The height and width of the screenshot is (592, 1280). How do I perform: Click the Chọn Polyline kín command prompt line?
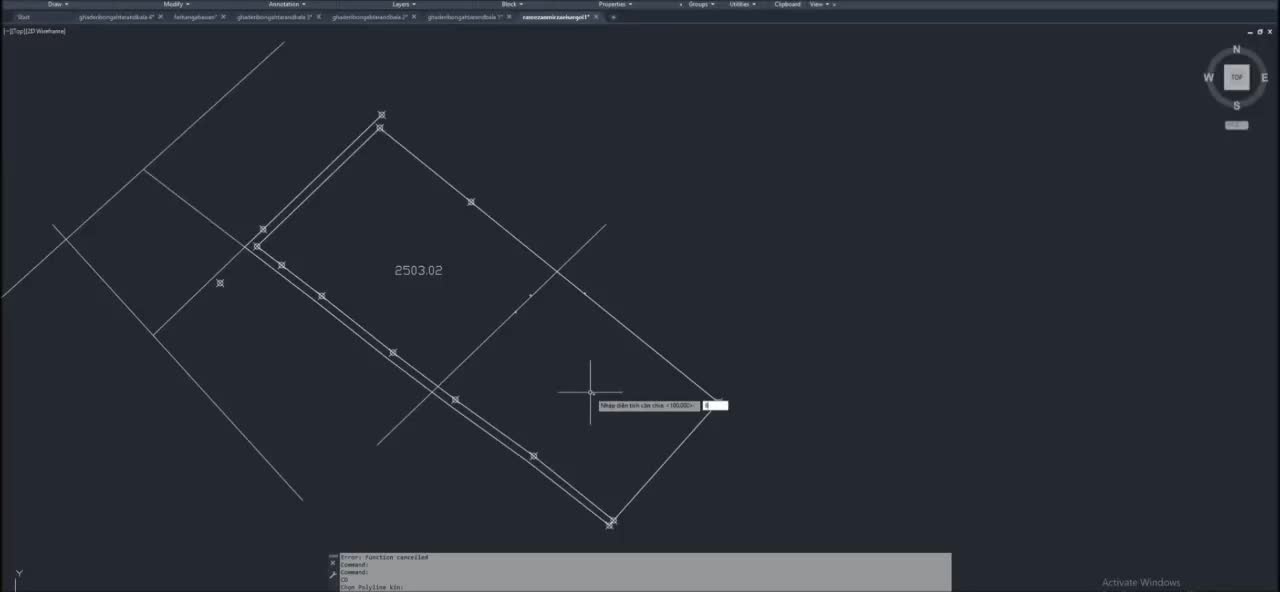[x=372, y=587]
